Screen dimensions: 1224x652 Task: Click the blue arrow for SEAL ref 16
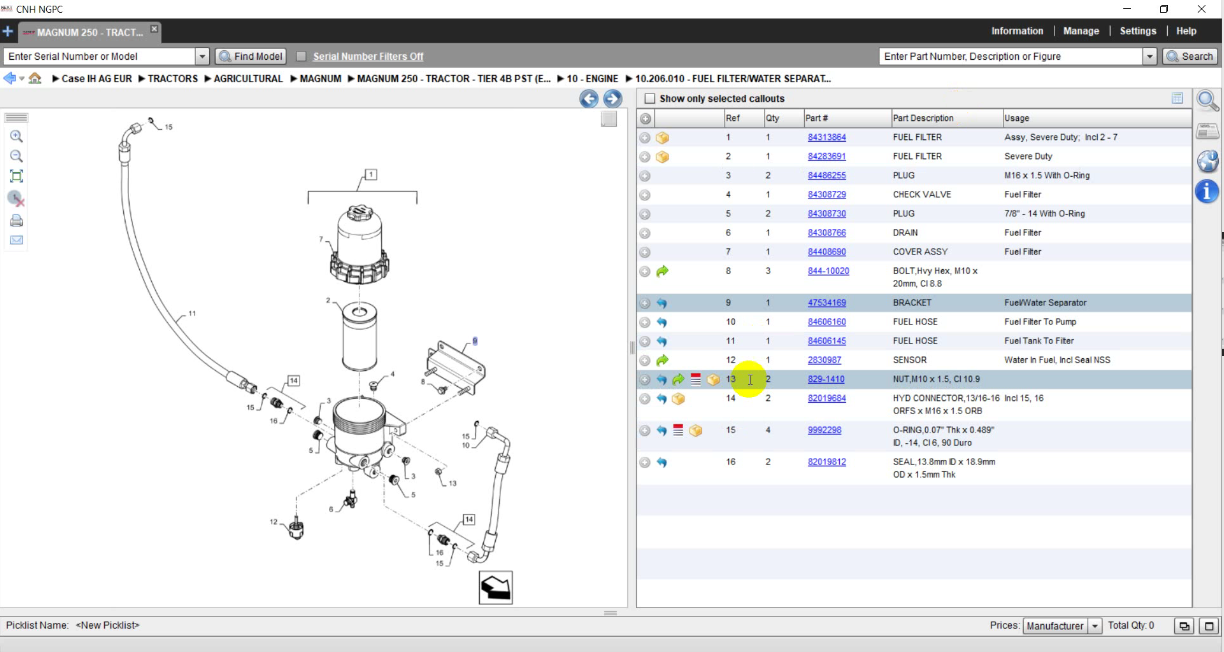(662, 462)
